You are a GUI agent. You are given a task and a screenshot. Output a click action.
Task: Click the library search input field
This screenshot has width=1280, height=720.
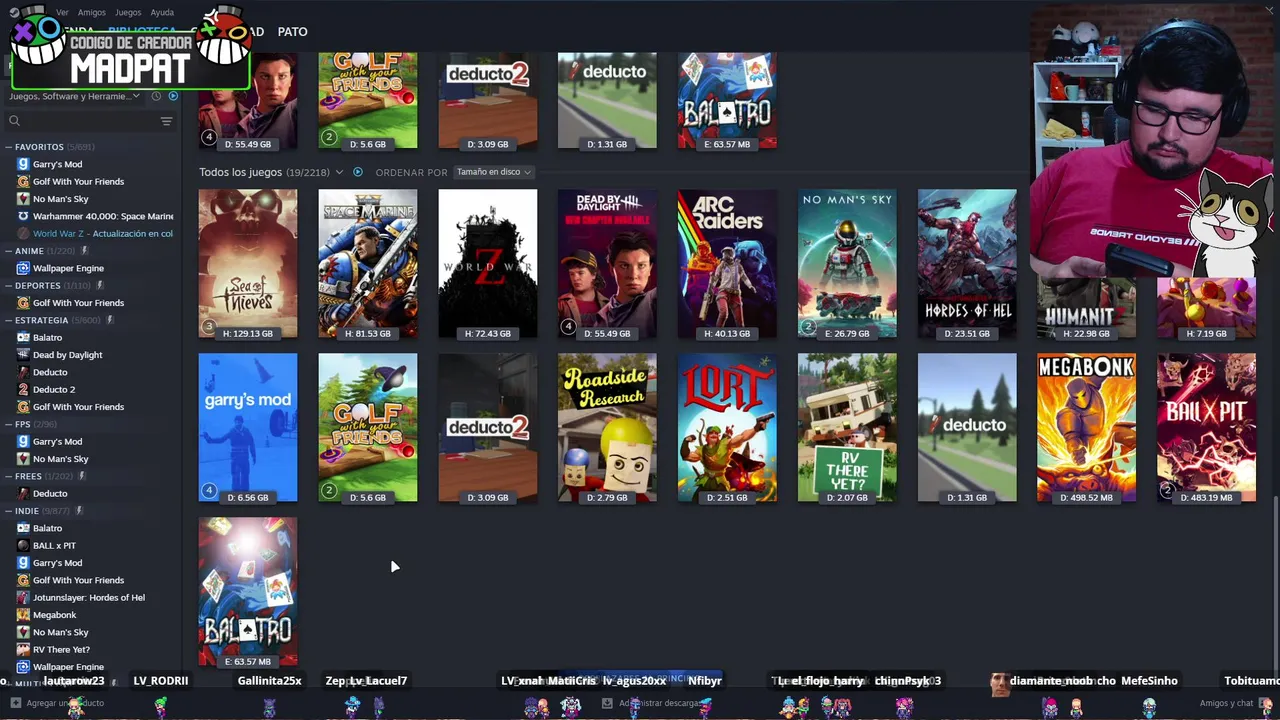(x=88, y=121)
